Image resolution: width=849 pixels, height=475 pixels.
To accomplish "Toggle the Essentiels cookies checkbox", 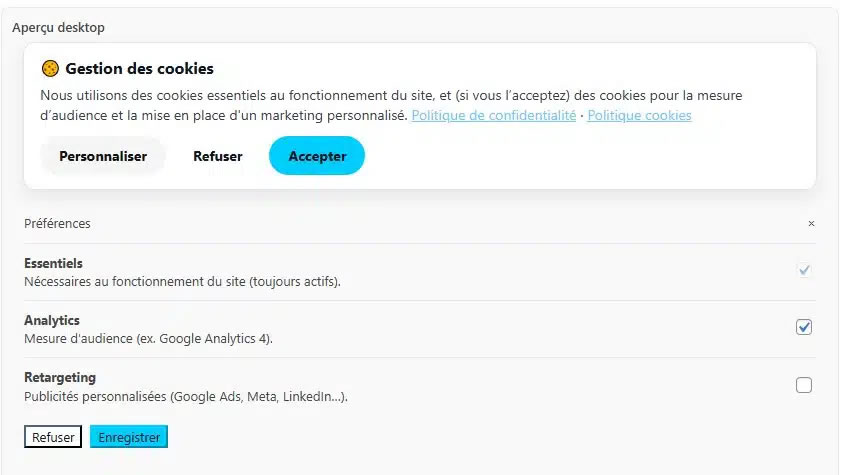I will [x=804, y=270].
